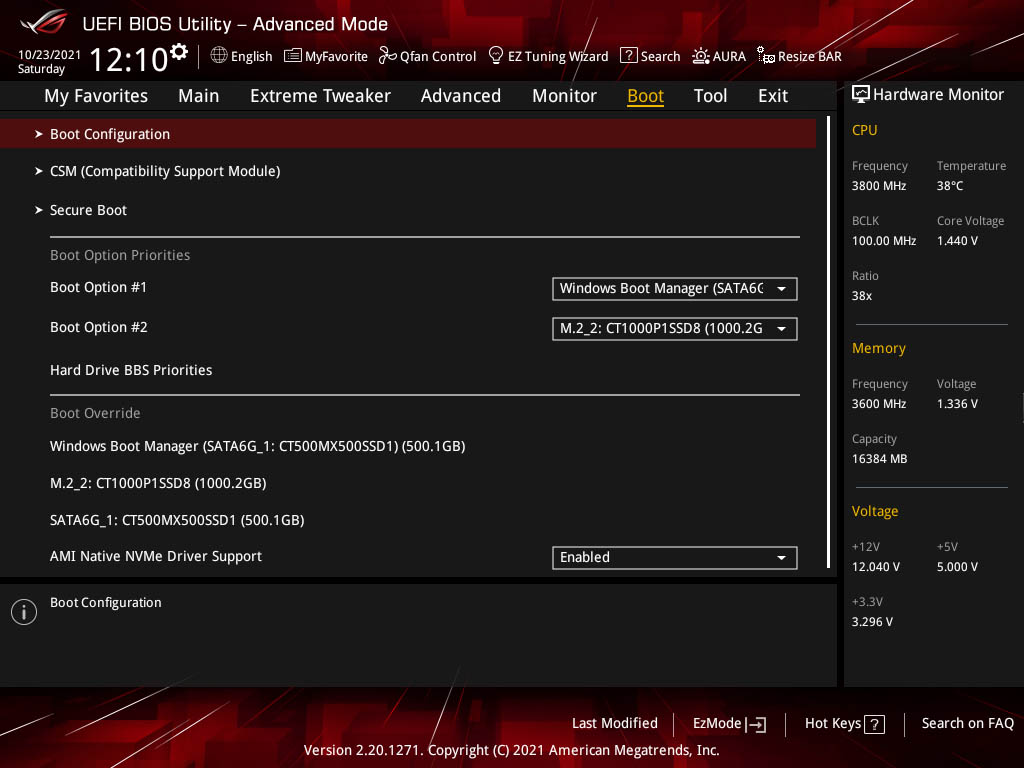Click the globe language icon
This screenshot has height=768, width=1024.
pyautogui.click(x=219, y=56)
